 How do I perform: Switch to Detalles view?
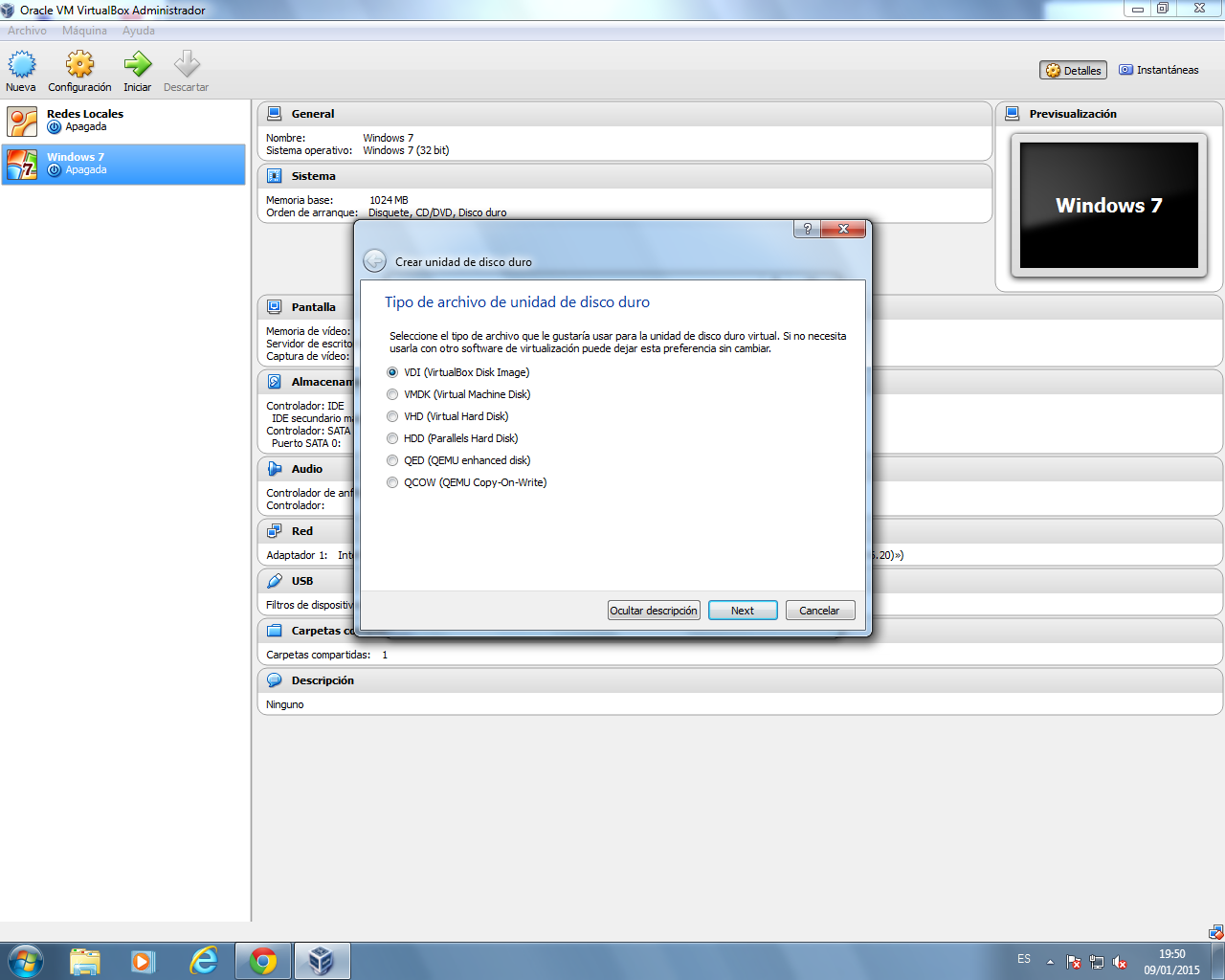tap(1073, 70)
